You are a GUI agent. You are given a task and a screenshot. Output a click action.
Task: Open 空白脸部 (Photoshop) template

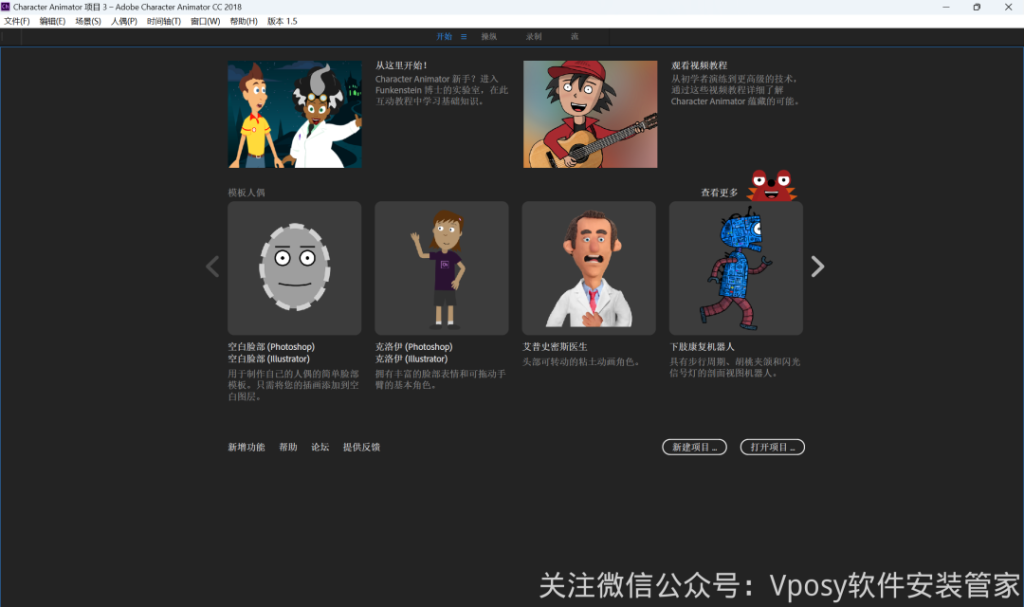point(271,347)
